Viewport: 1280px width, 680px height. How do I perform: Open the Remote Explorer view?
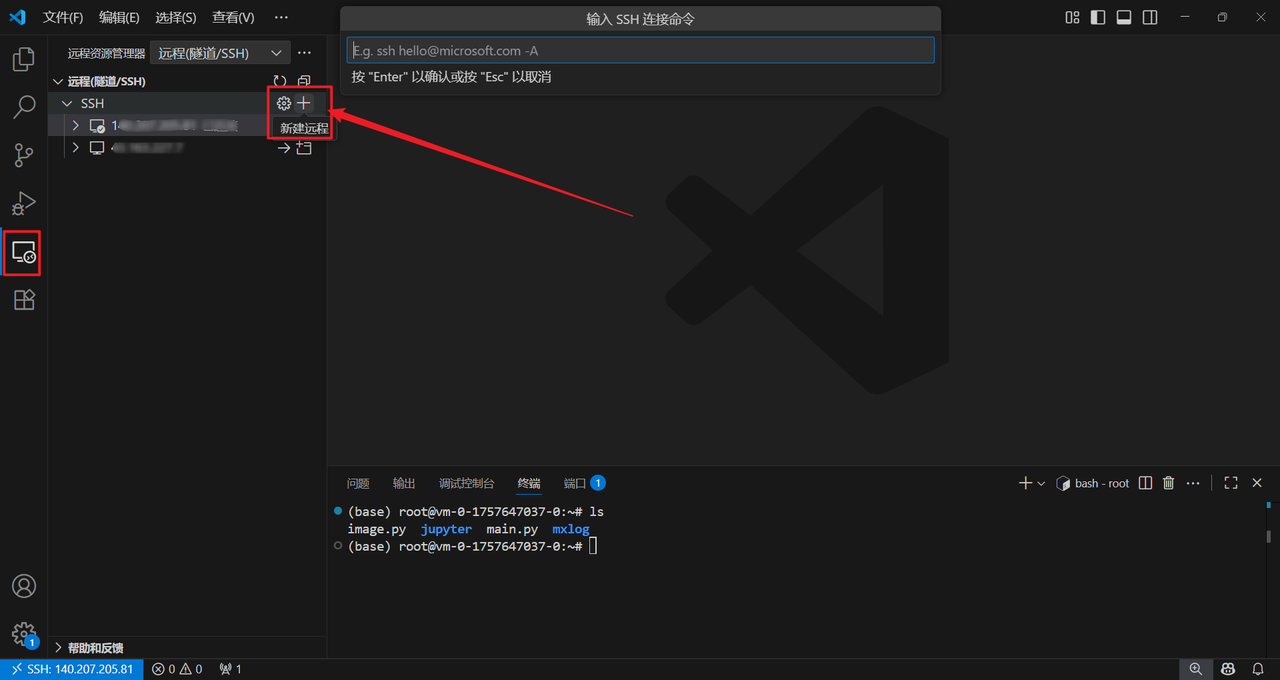(x=24, y=252)
